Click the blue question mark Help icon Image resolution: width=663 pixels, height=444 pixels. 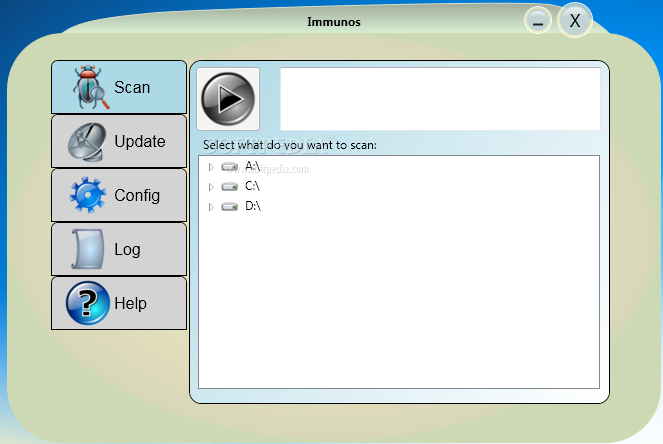click(x=87, y=303)
